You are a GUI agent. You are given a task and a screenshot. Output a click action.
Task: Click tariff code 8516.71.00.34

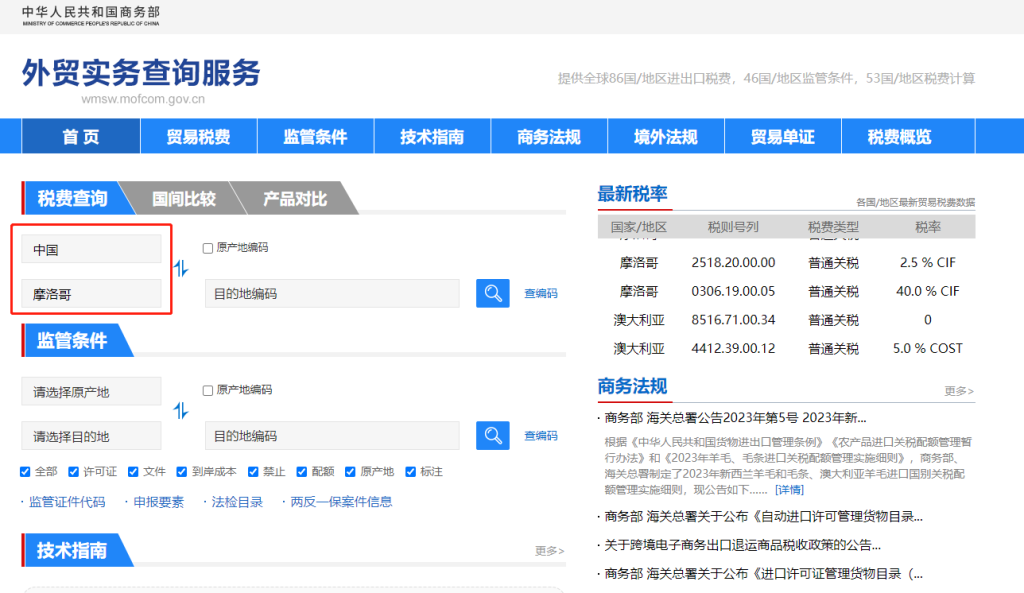[733, 320]
